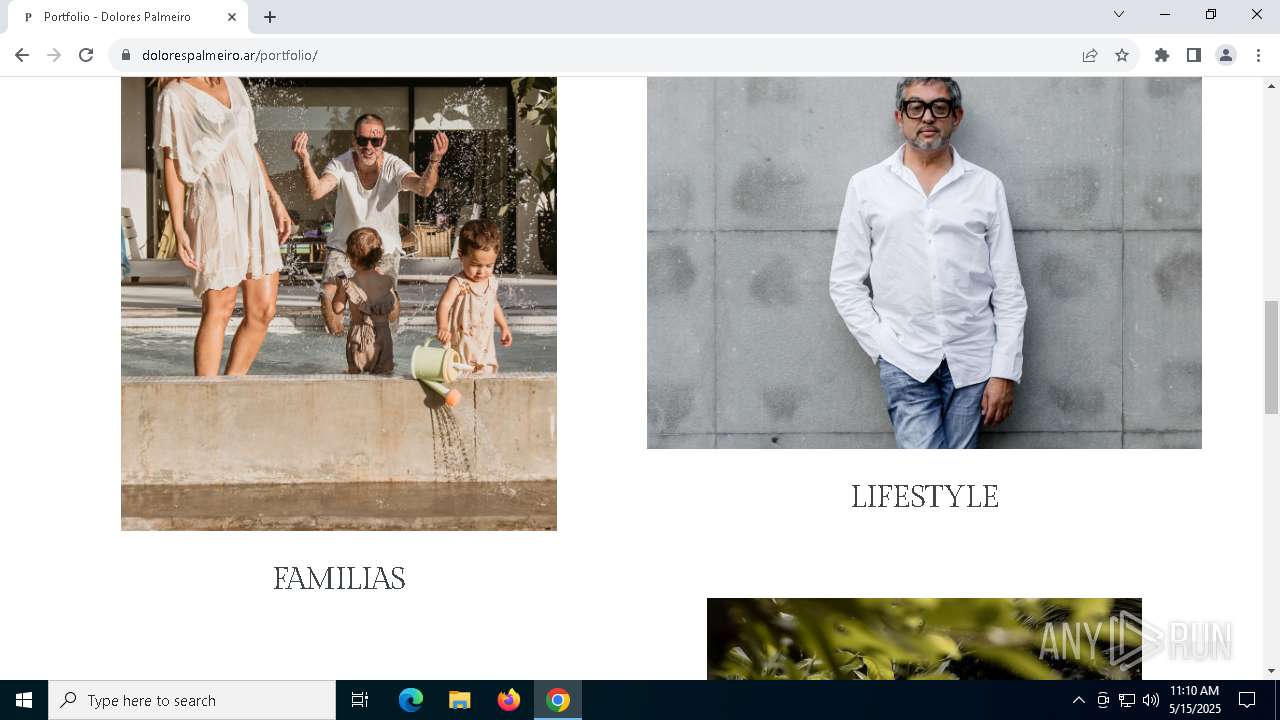Open the taskbar clock and date

point(1195,700)
